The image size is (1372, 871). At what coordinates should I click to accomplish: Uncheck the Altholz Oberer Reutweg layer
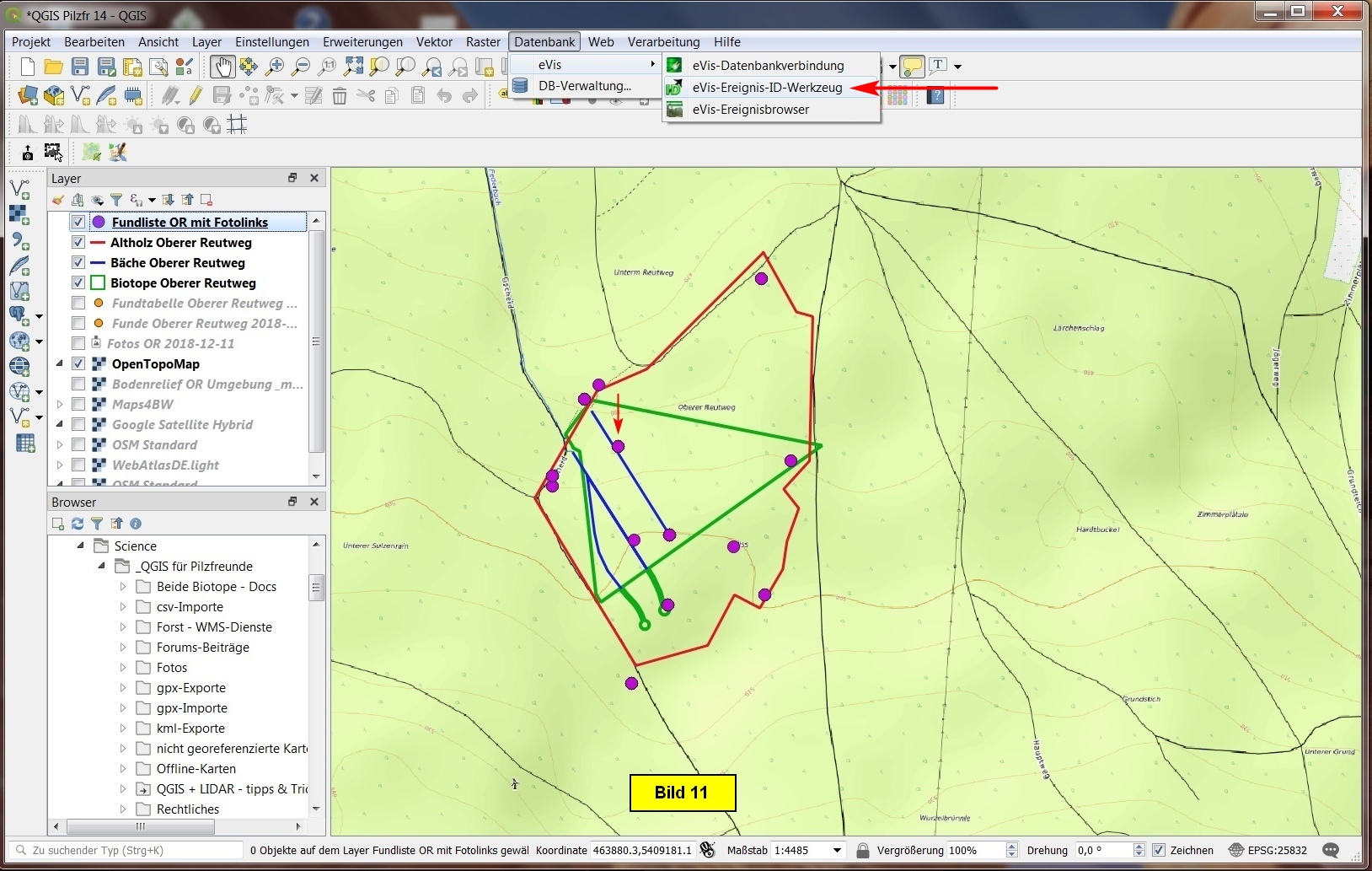pyautogui.click(x=78, y=243)
